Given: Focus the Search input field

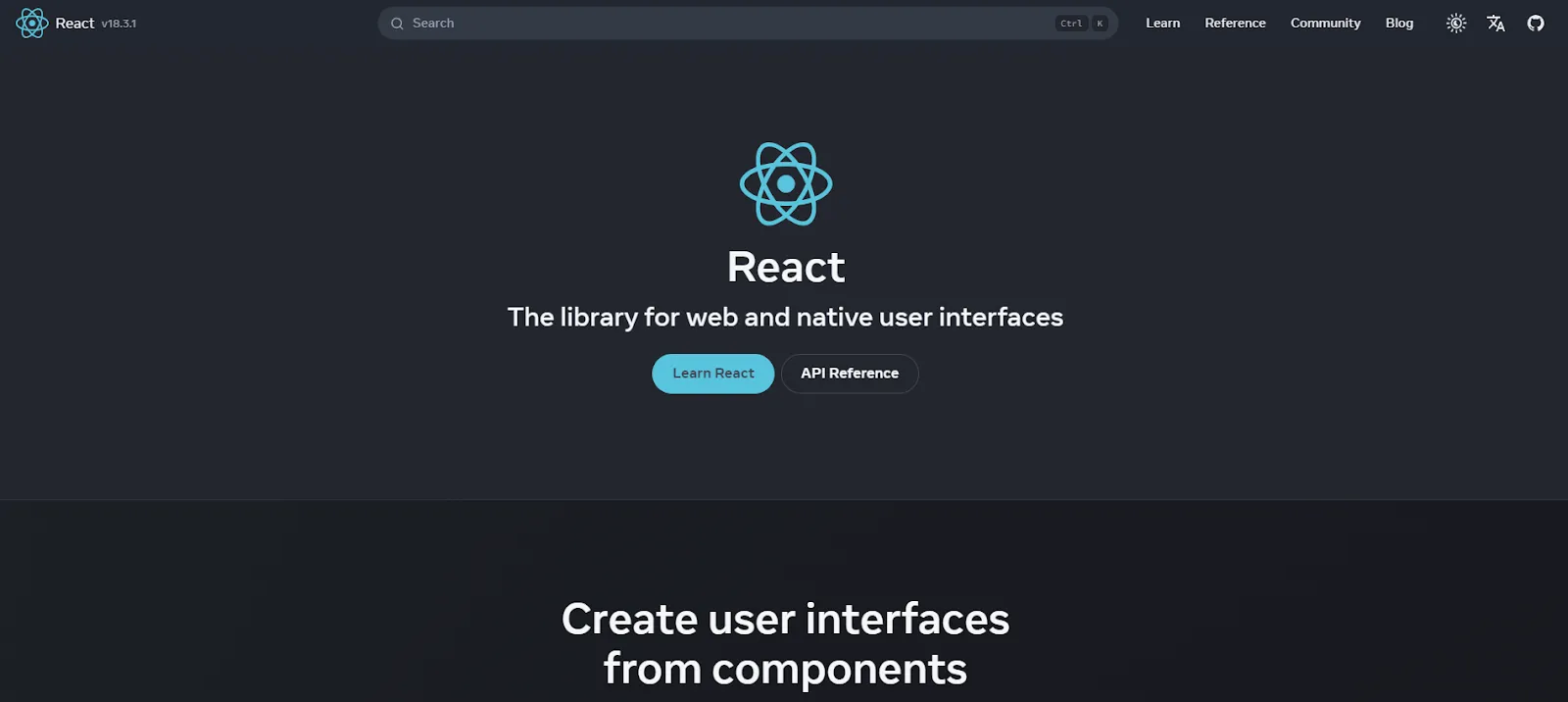Looking at the screenshot, I should (x=748, y=24).
